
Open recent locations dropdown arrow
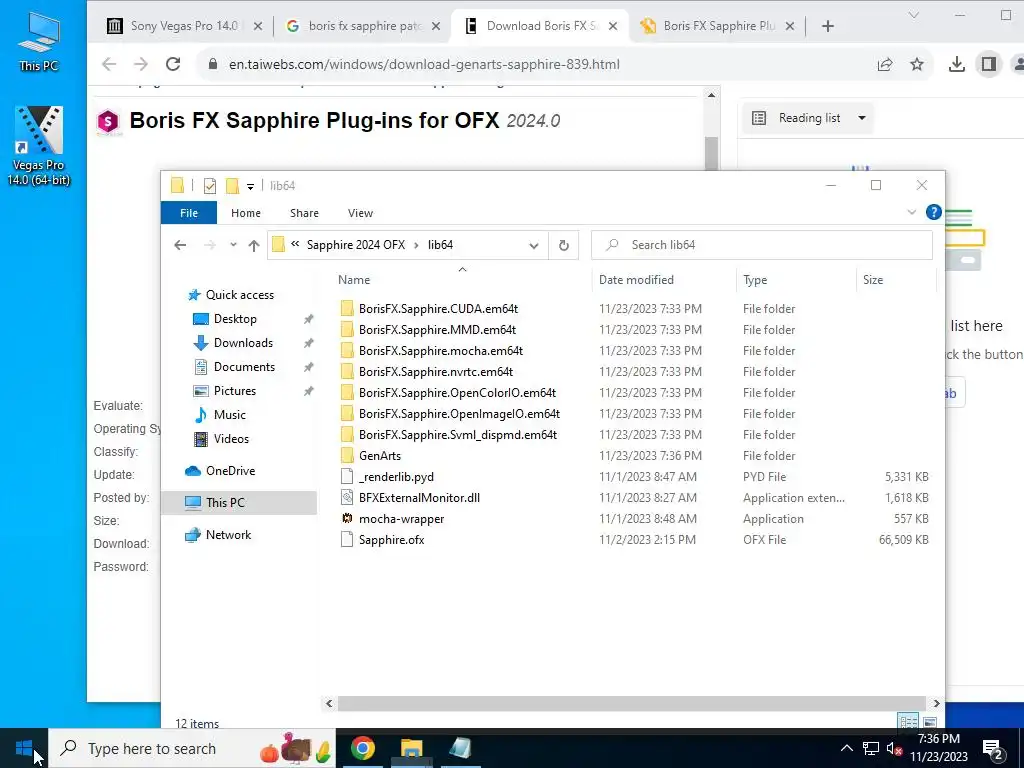tap(233, 245)
